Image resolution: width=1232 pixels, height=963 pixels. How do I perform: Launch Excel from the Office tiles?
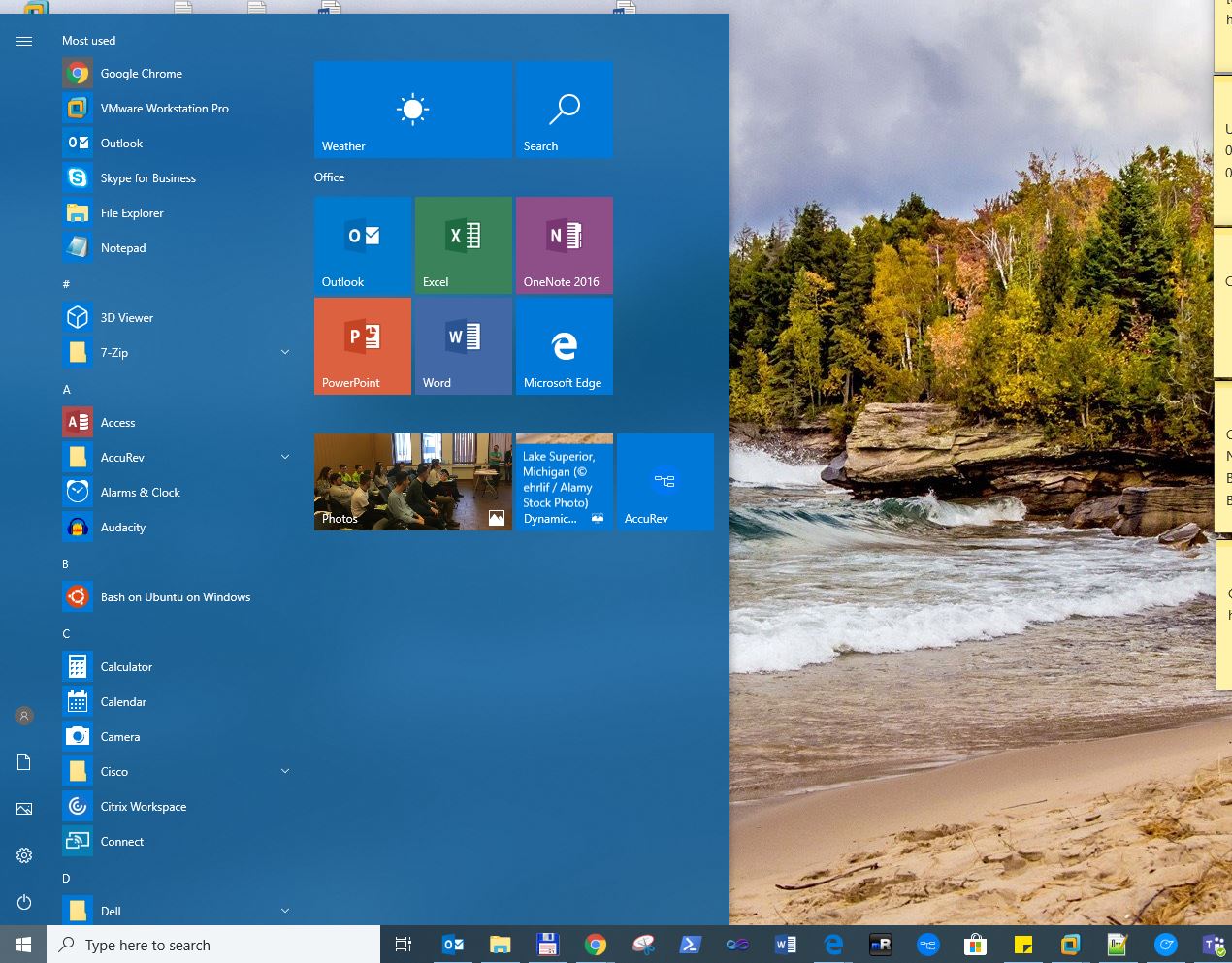tap(463, 245)
